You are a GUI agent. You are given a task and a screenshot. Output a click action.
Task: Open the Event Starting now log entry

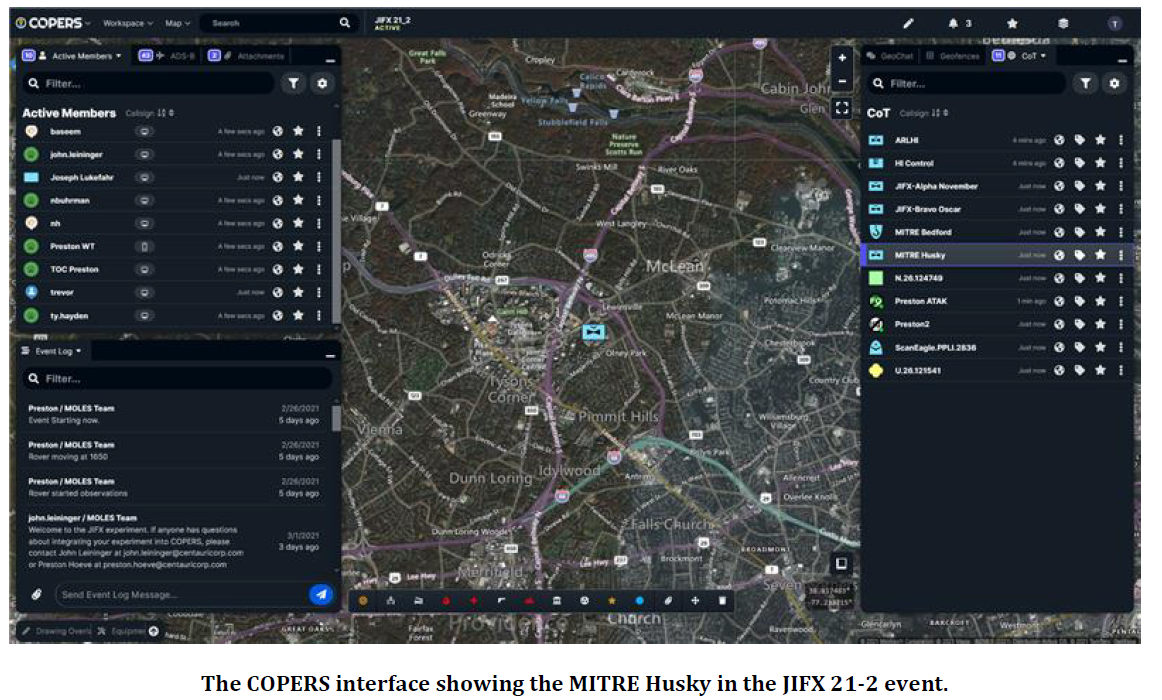coord(174,414)
